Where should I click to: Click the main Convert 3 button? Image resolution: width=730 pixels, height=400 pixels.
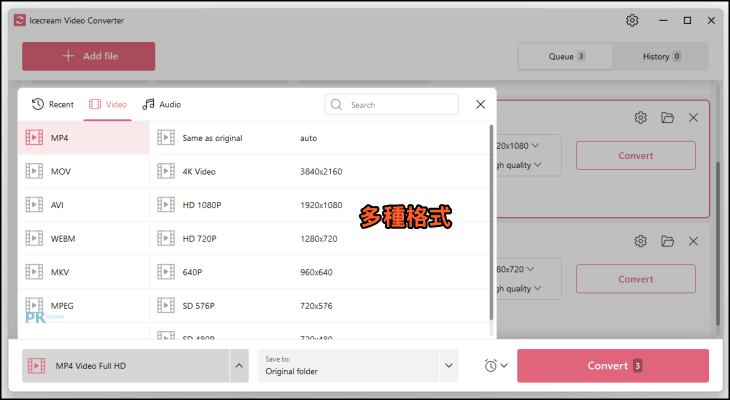[613, 366]
